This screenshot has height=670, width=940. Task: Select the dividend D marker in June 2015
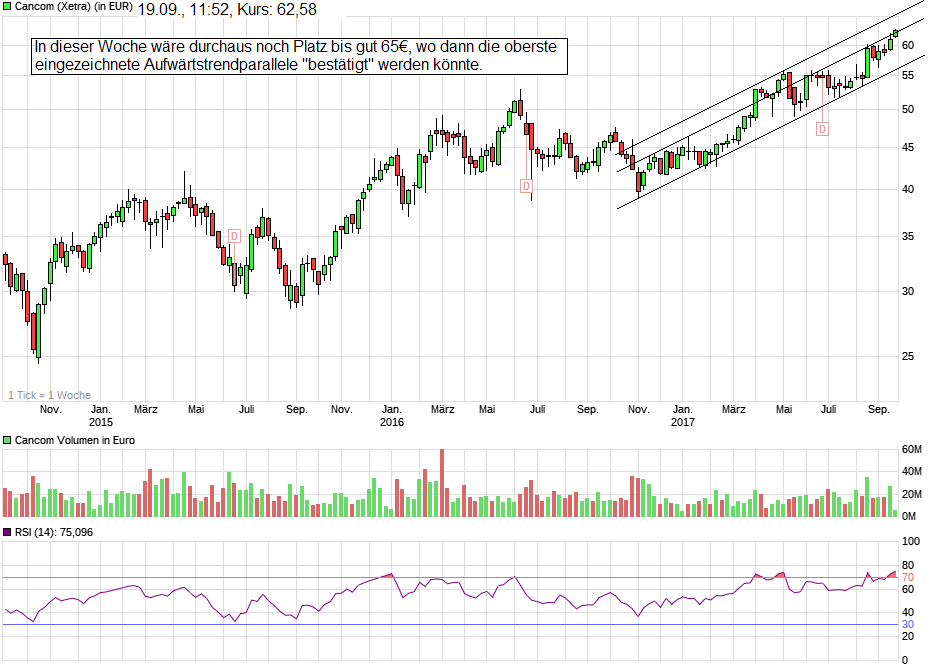tap(234, 236)
